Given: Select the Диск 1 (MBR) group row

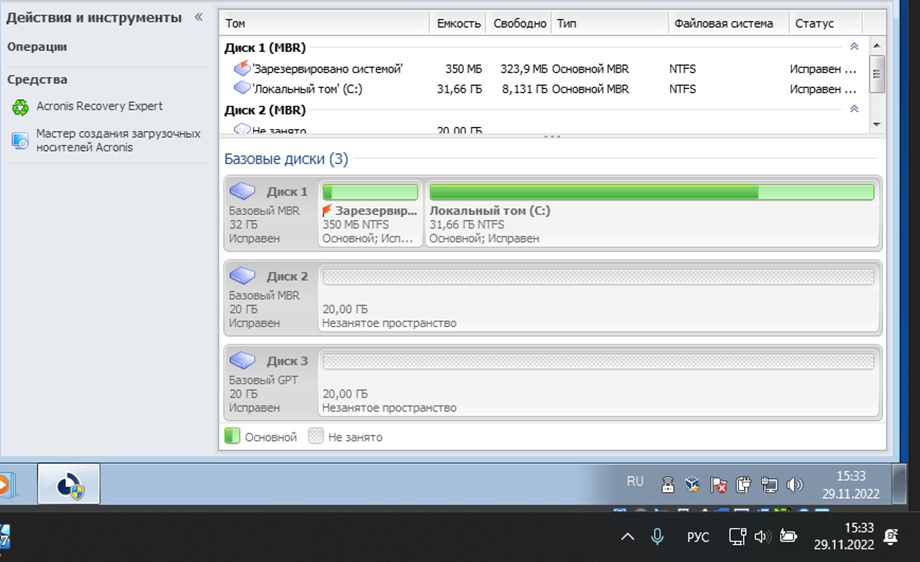Looking at the screenshot, I should [x=542, y=48].
